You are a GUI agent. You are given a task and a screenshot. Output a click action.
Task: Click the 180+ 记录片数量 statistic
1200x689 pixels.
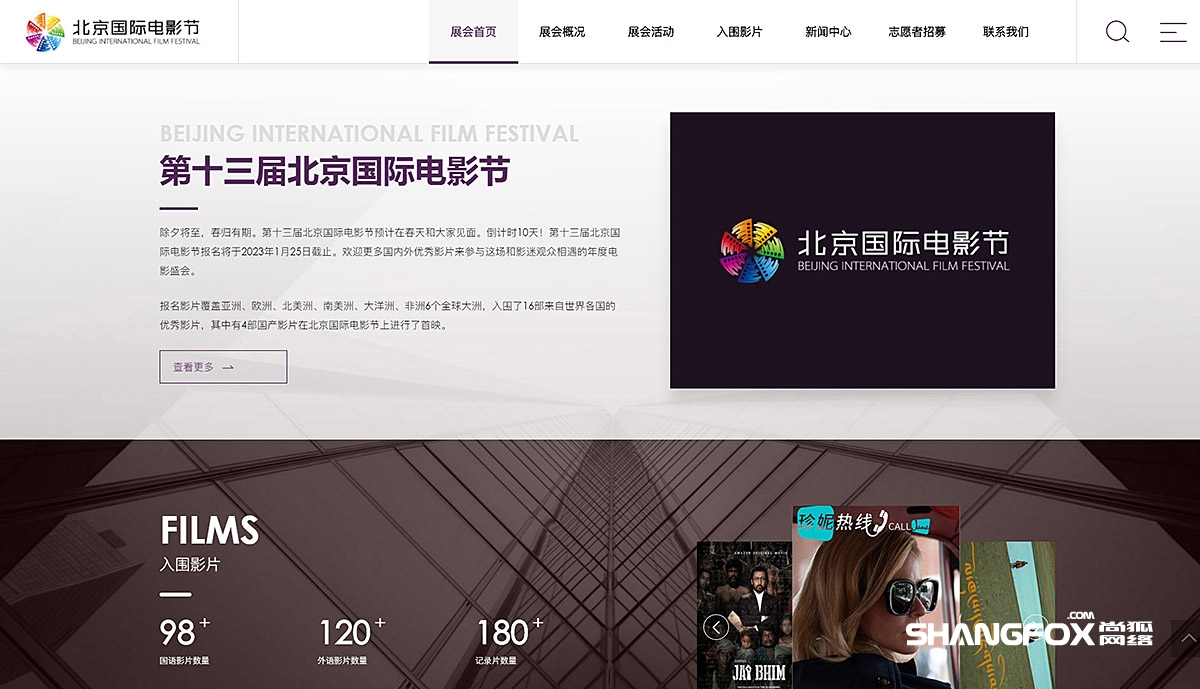point(510,641)
